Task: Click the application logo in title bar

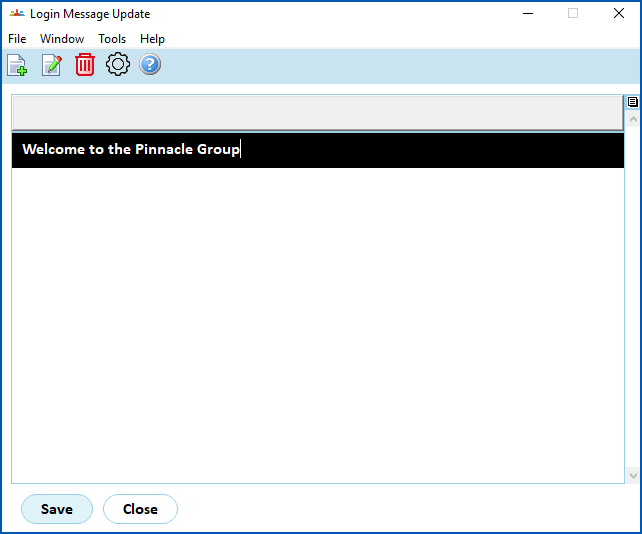Action: tap(17, 14)
